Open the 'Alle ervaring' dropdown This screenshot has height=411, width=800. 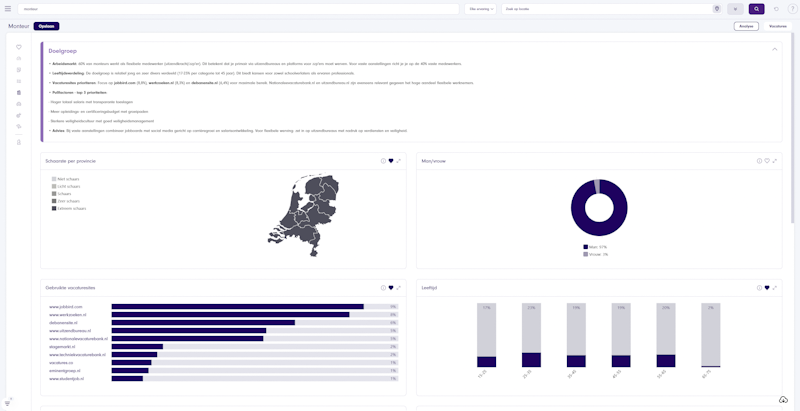[x=481, y=9]
